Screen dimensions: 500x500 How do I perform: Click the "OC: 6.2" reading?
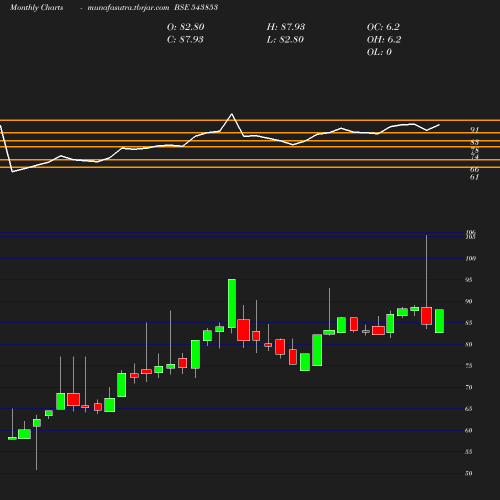383,27
